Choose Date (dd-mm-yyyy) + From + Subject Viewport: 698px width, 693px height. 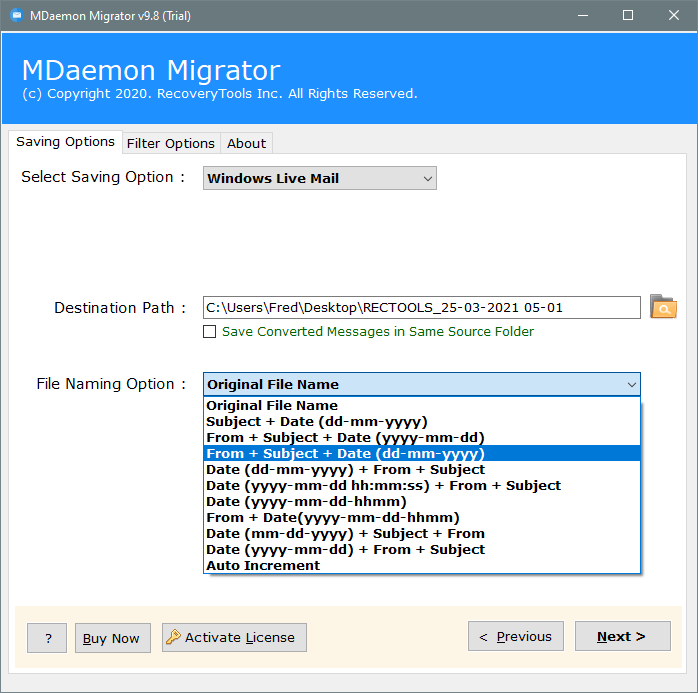422,470
